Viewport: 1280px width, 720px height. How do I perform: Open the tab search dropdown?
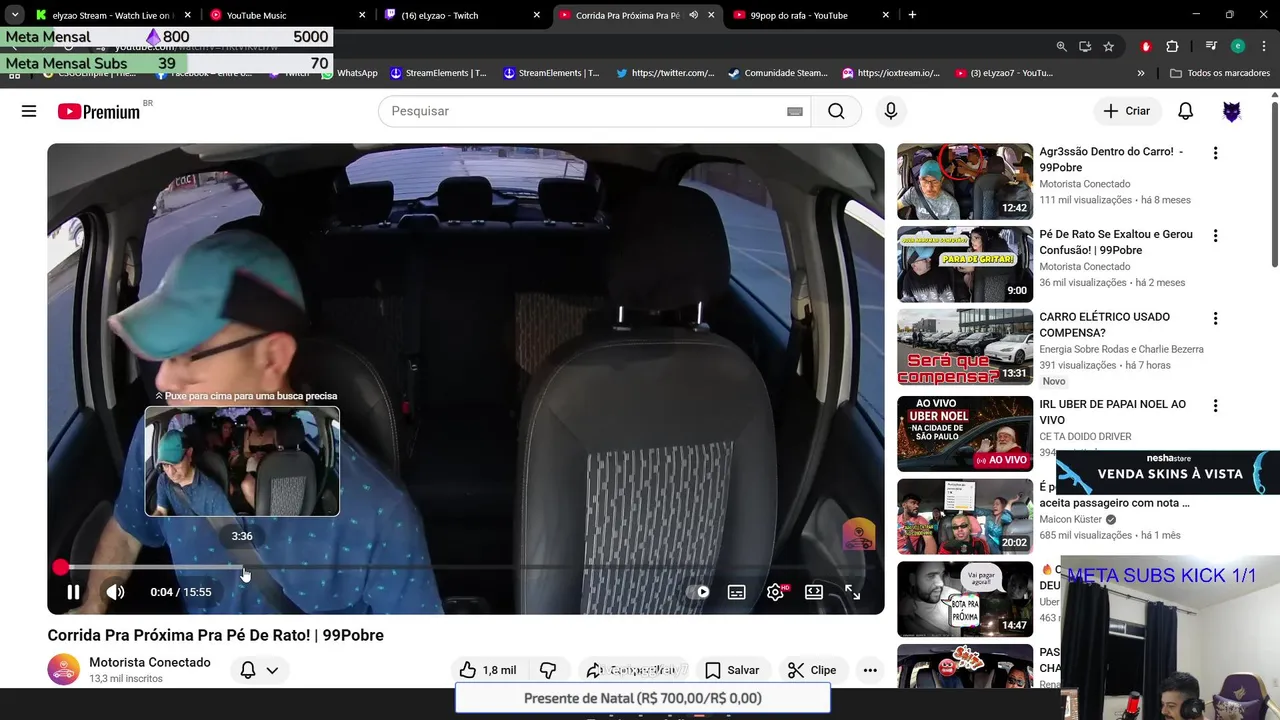coord(14,15)
